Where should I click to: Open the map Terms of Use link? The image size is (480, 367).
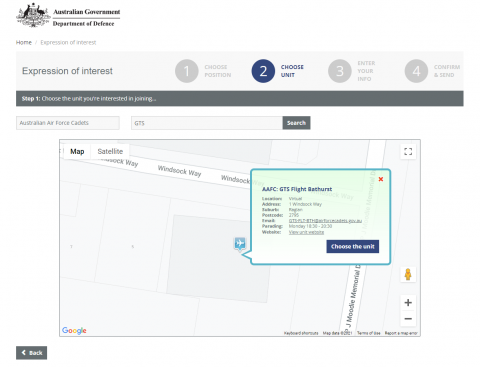tap(368, 333)
